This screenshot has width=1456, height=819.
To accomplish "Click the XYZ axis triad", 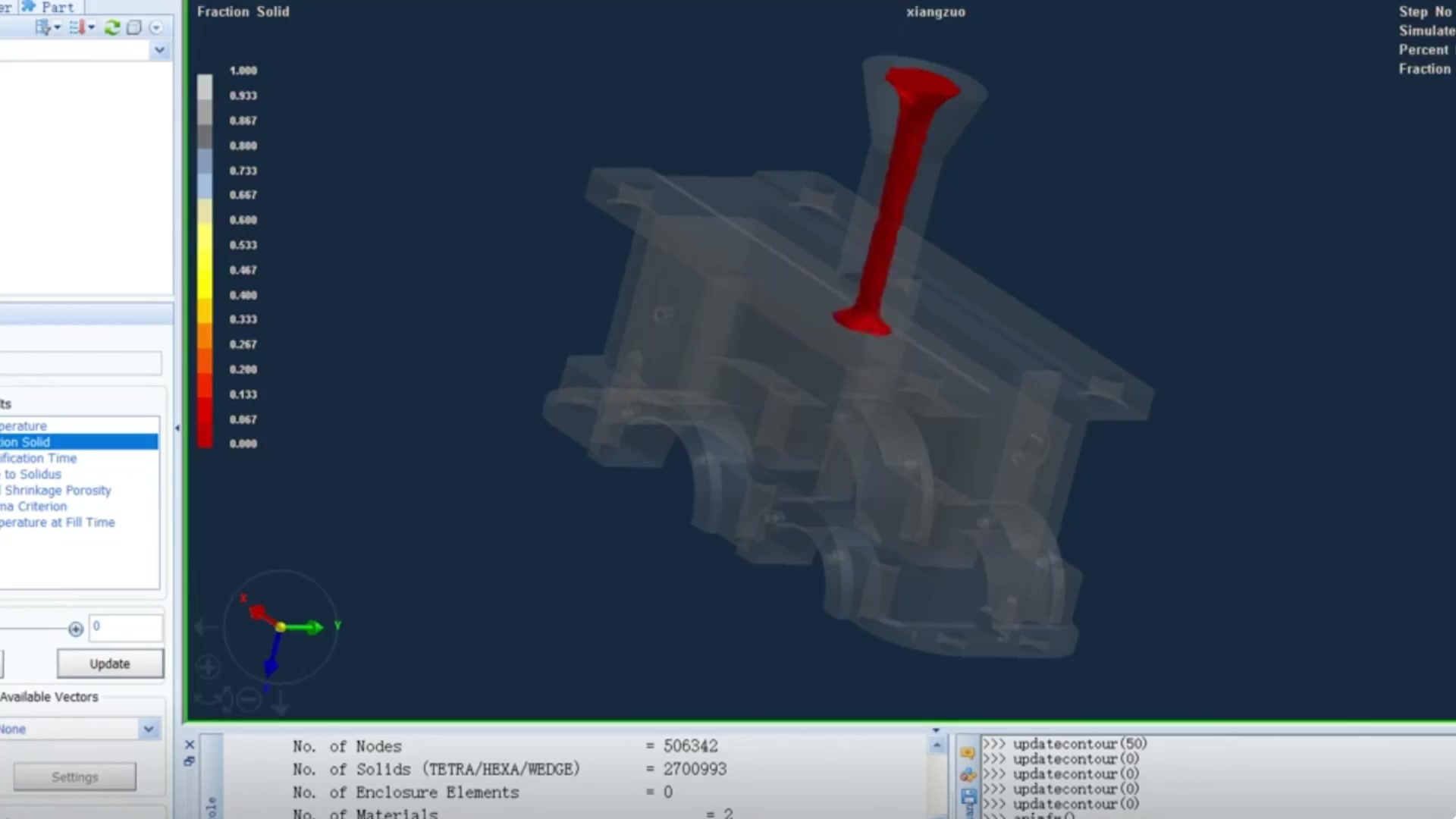I will click(281, 626).
